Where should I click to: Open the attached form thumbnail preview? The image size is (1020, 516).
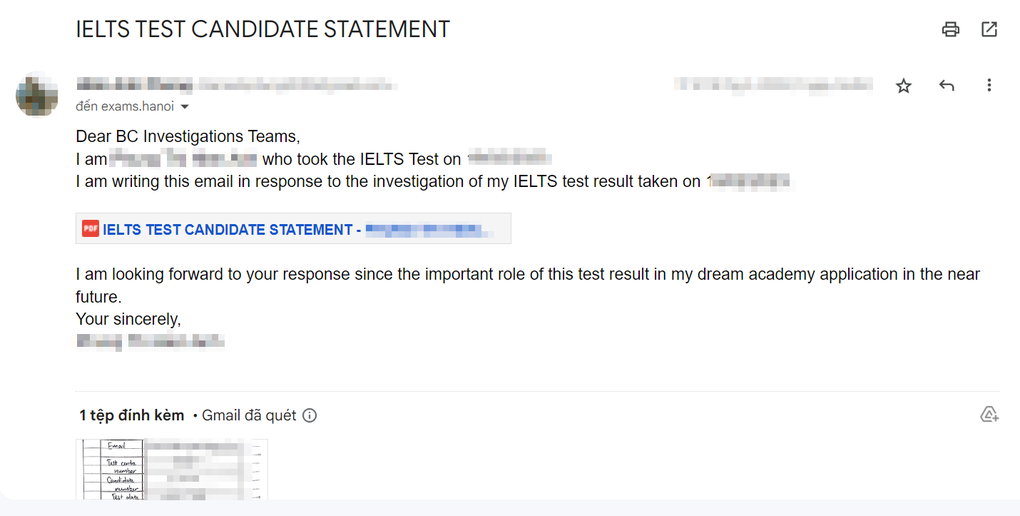pyautogui.click(x=172, y=469)
